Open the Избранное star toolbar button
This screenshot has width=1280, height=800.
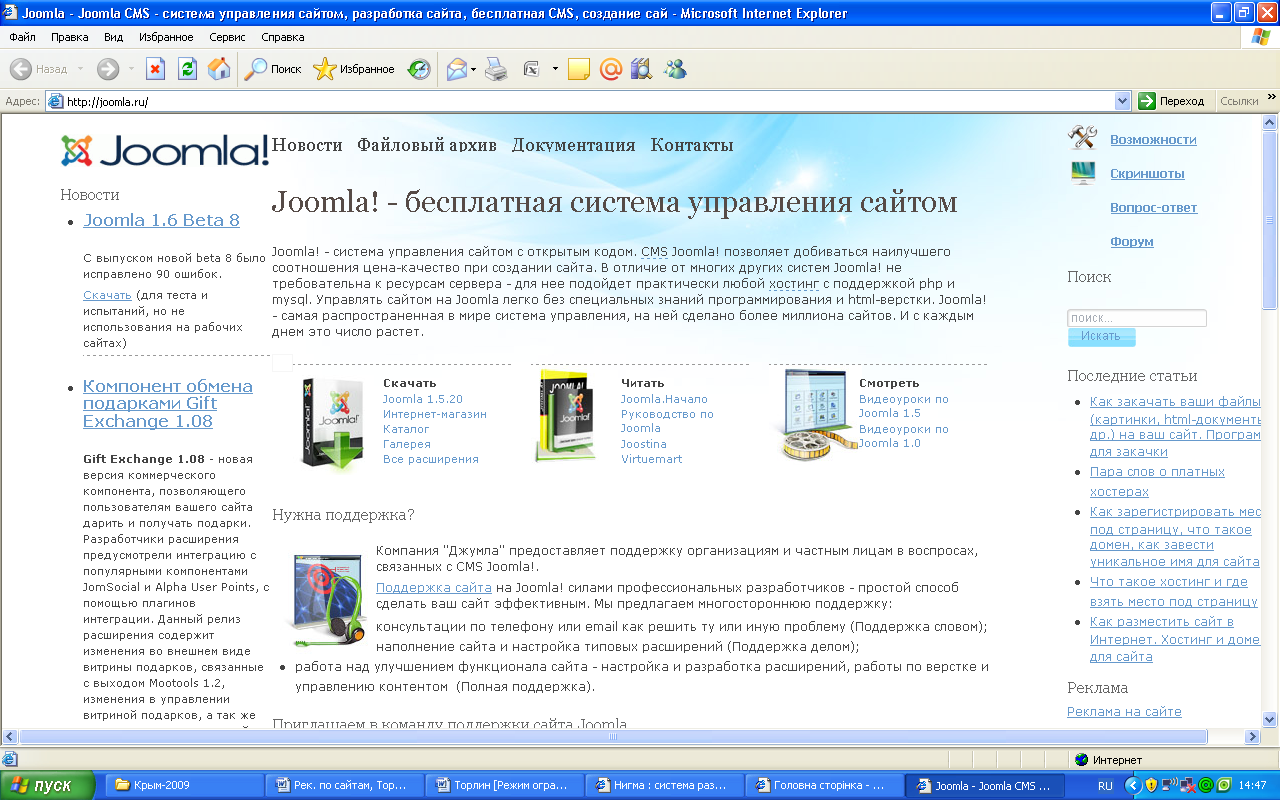354,69
